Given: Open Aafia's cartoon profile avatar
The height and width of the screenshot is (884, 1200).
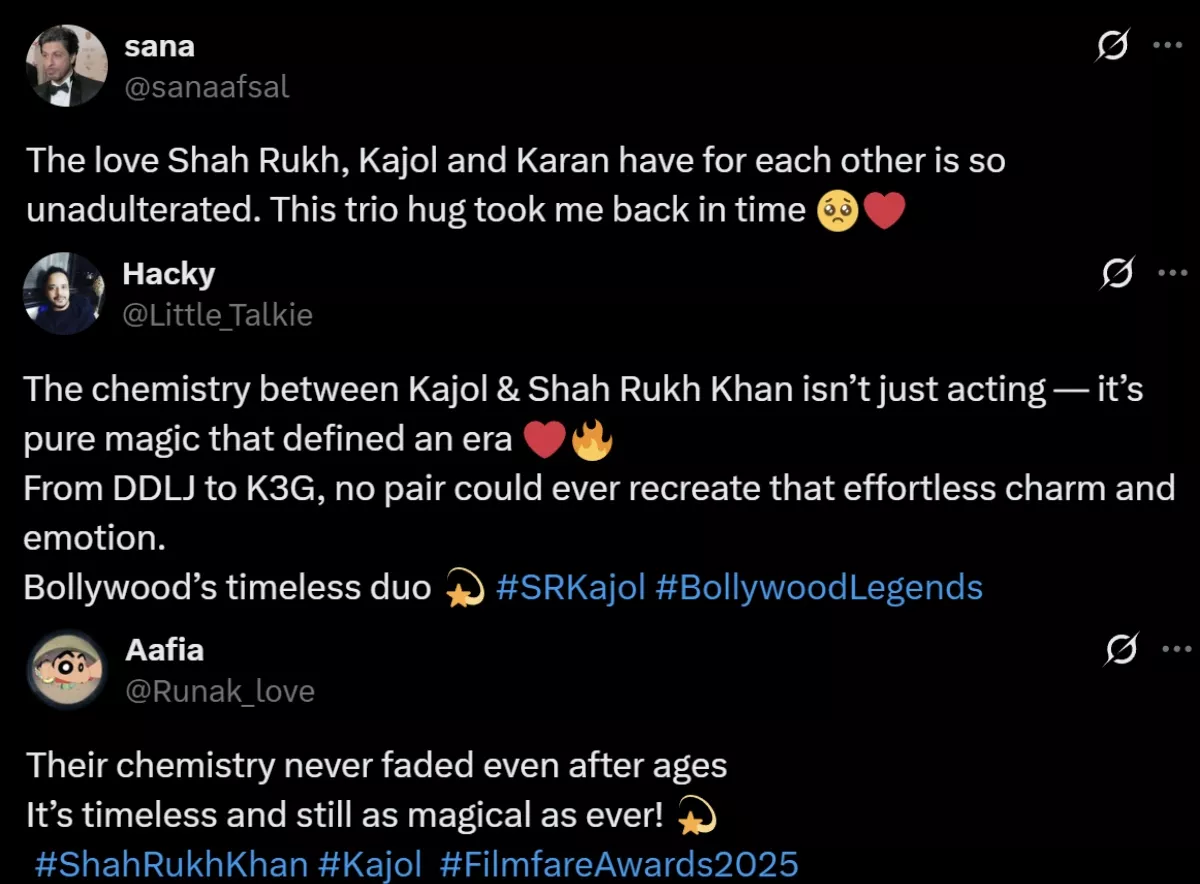Looking at the screenshot, I should (65, 670).
